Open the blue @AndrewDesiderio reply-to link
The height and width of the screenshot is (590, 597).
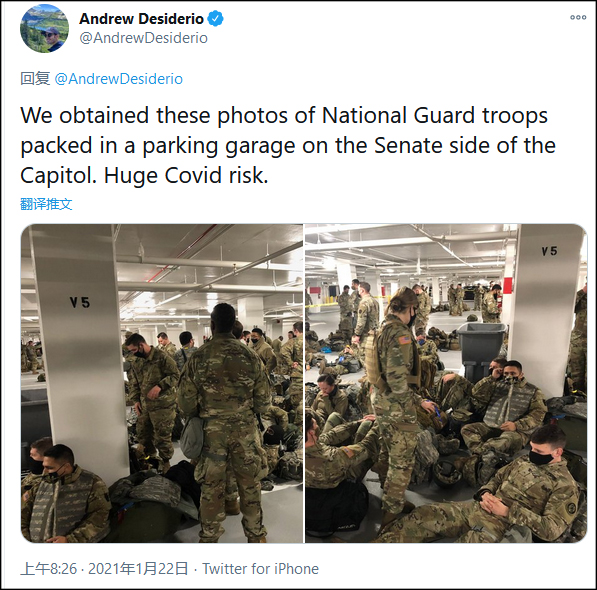118,79
